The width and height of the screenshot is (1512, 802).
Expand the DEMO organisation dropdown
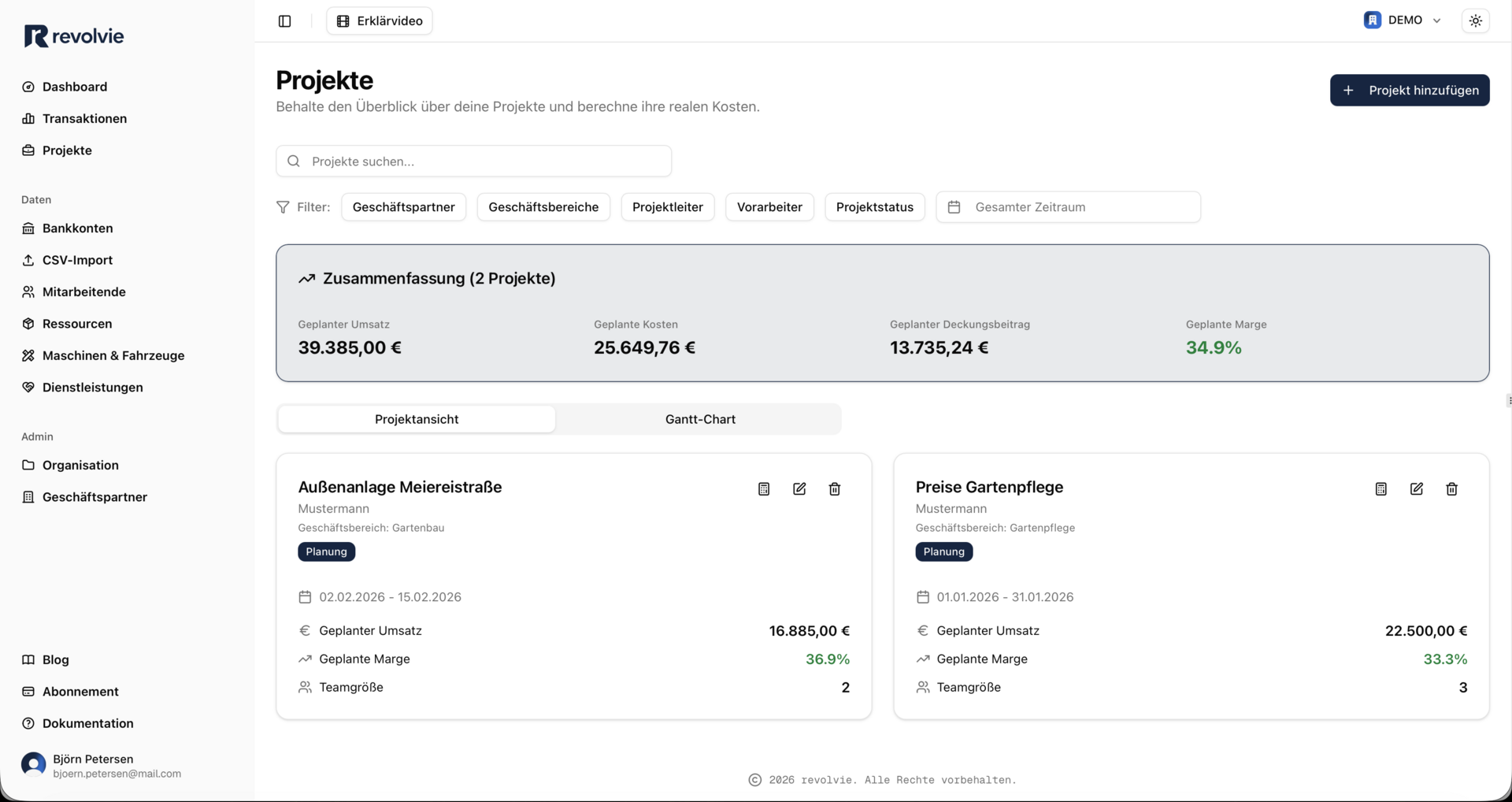coord(1403,20)
